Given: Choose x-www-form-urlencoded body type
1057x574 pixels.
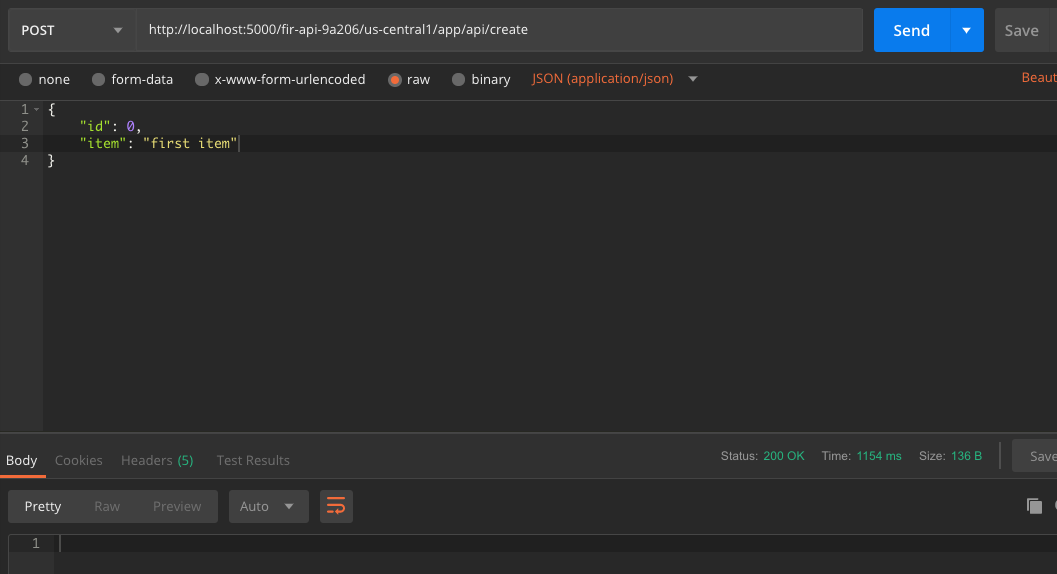Looking at the screenshot, I should click(202, 79).
